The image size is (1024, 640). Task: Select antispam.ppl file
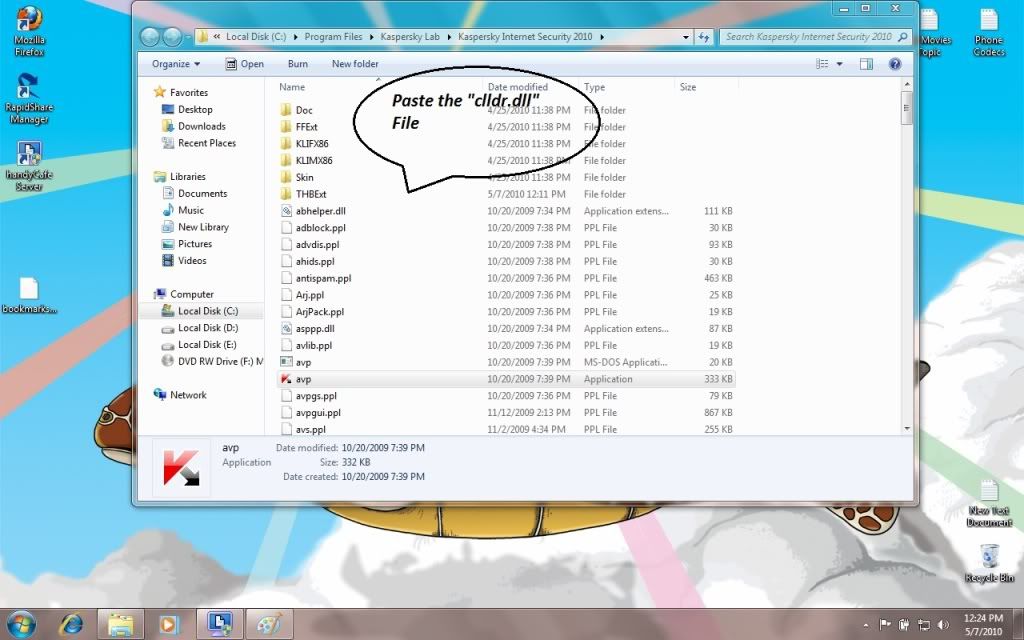click(x=506, y=278)
